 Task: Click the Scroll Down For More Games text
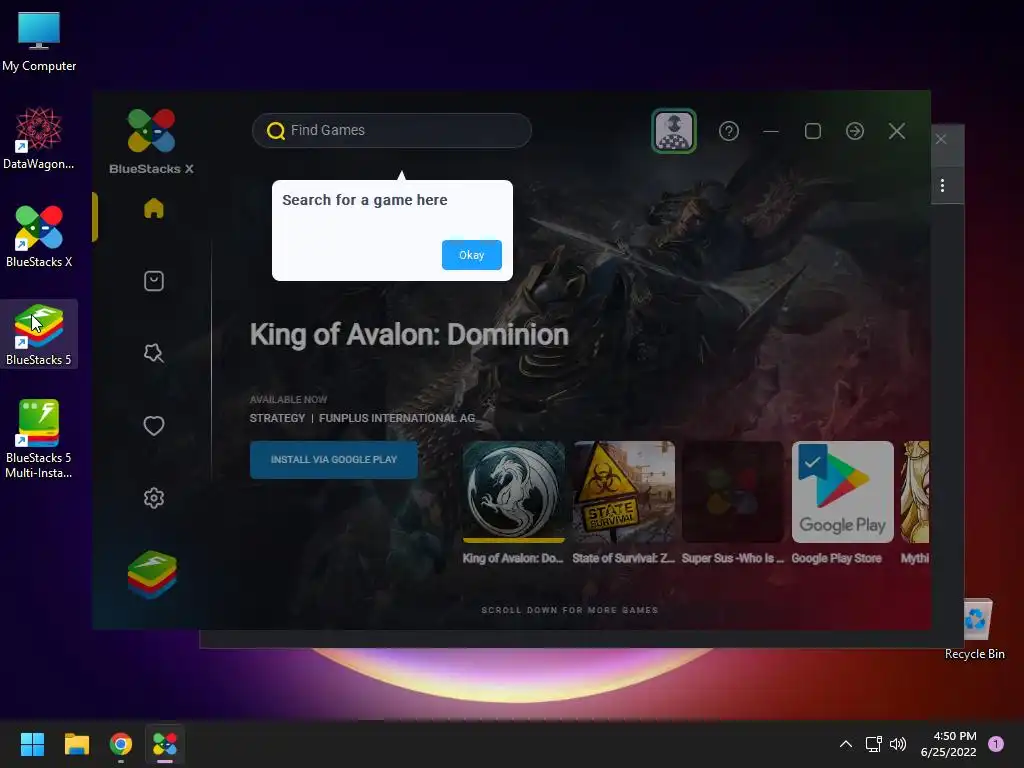coord(569,610)
